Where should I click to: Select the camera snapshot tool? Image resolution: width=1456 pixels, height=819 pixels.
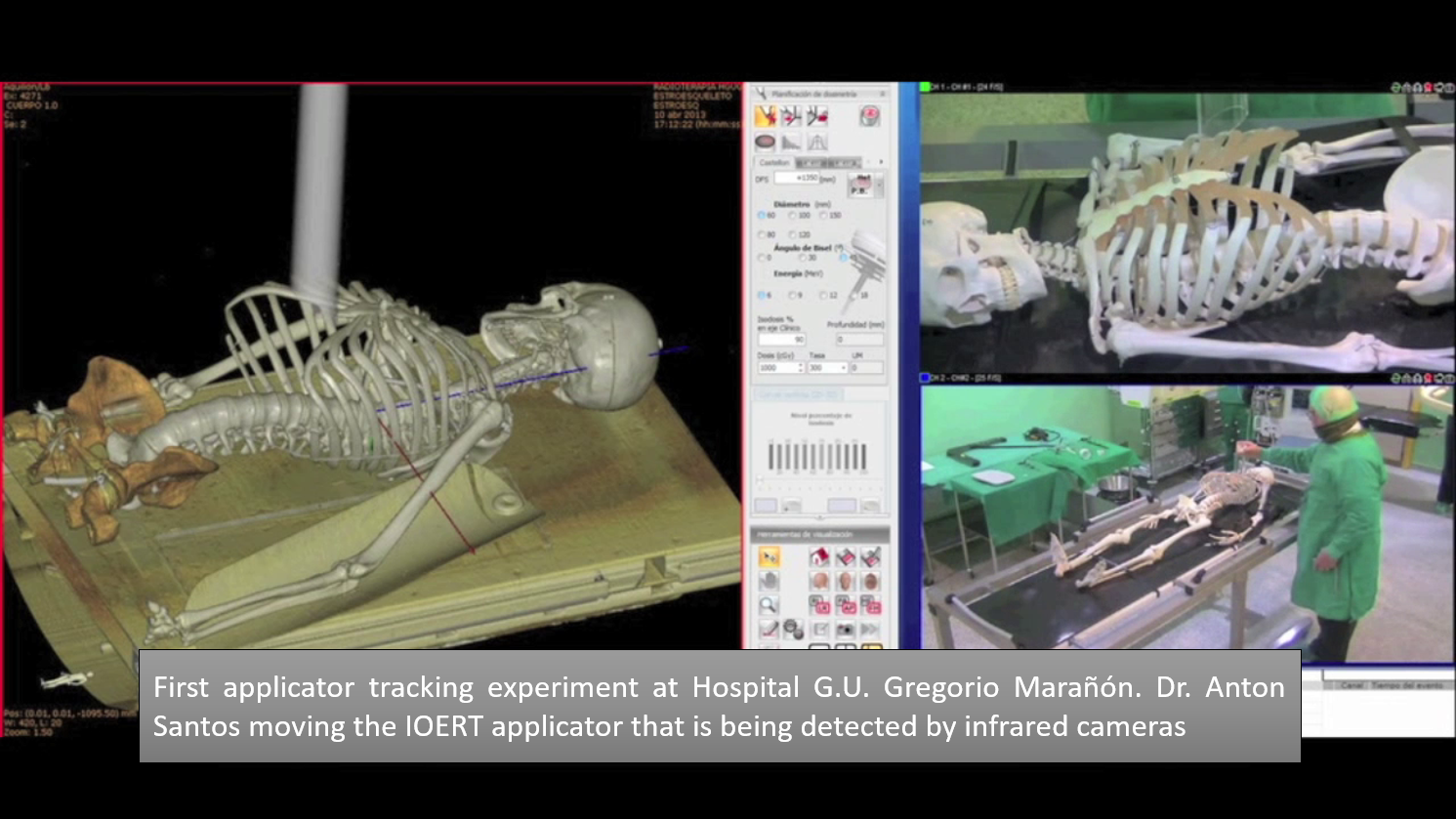coord(846,629)
